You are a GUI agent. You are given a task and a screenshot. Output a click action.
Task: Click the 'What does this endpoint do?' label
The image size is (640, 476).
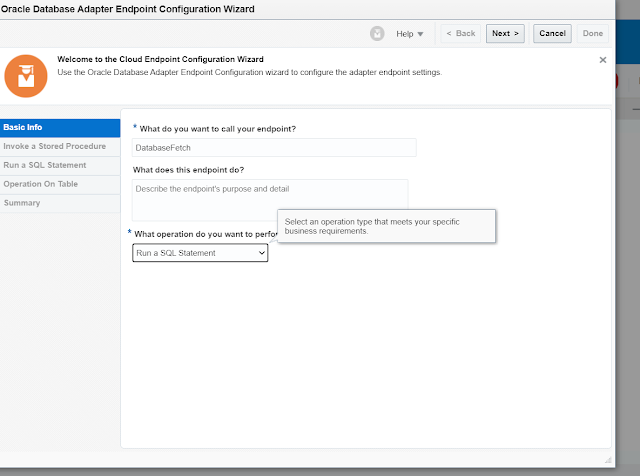click(x=188, y=170)
